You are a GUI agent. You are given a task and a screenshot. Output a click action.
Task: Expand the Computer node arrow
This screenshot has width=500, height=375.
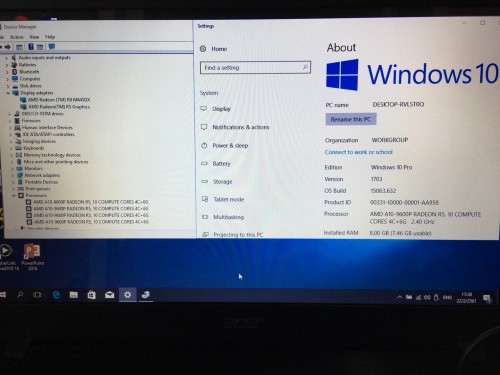8,79
